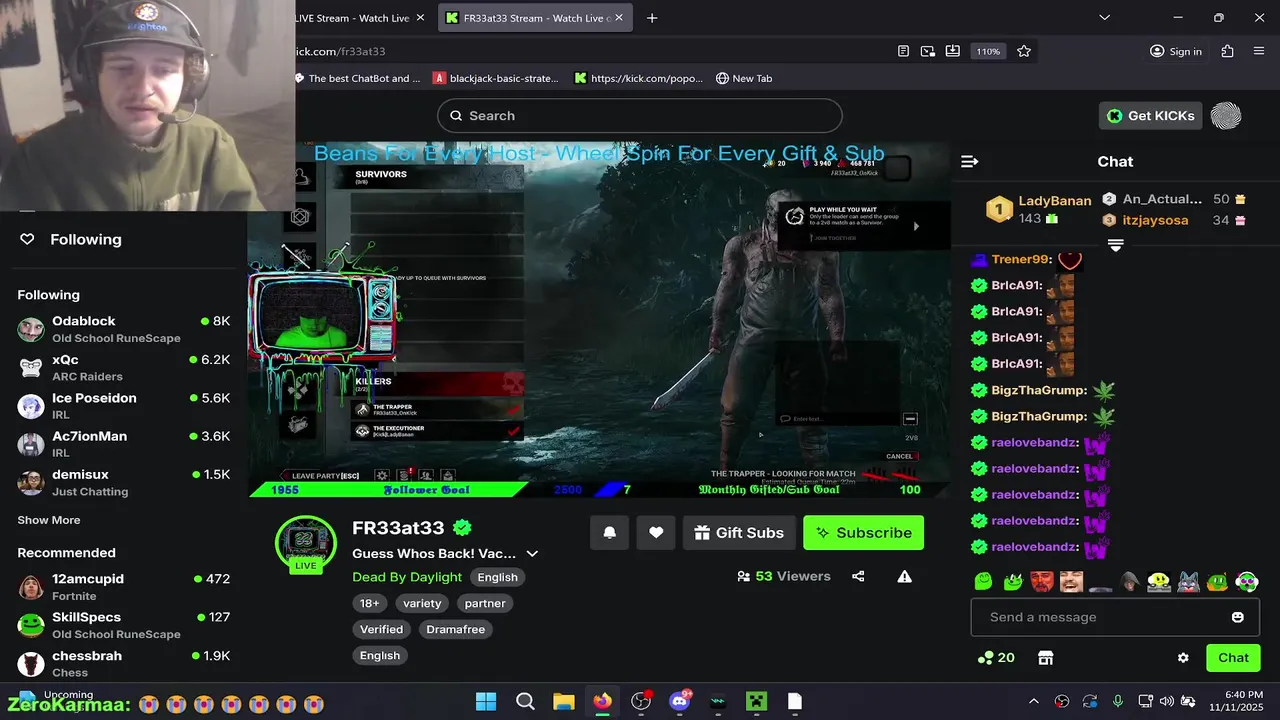This screenshot has height=720, width=1280.
Task: Open demisux channel in sidebar
Action: pos(124,482)
